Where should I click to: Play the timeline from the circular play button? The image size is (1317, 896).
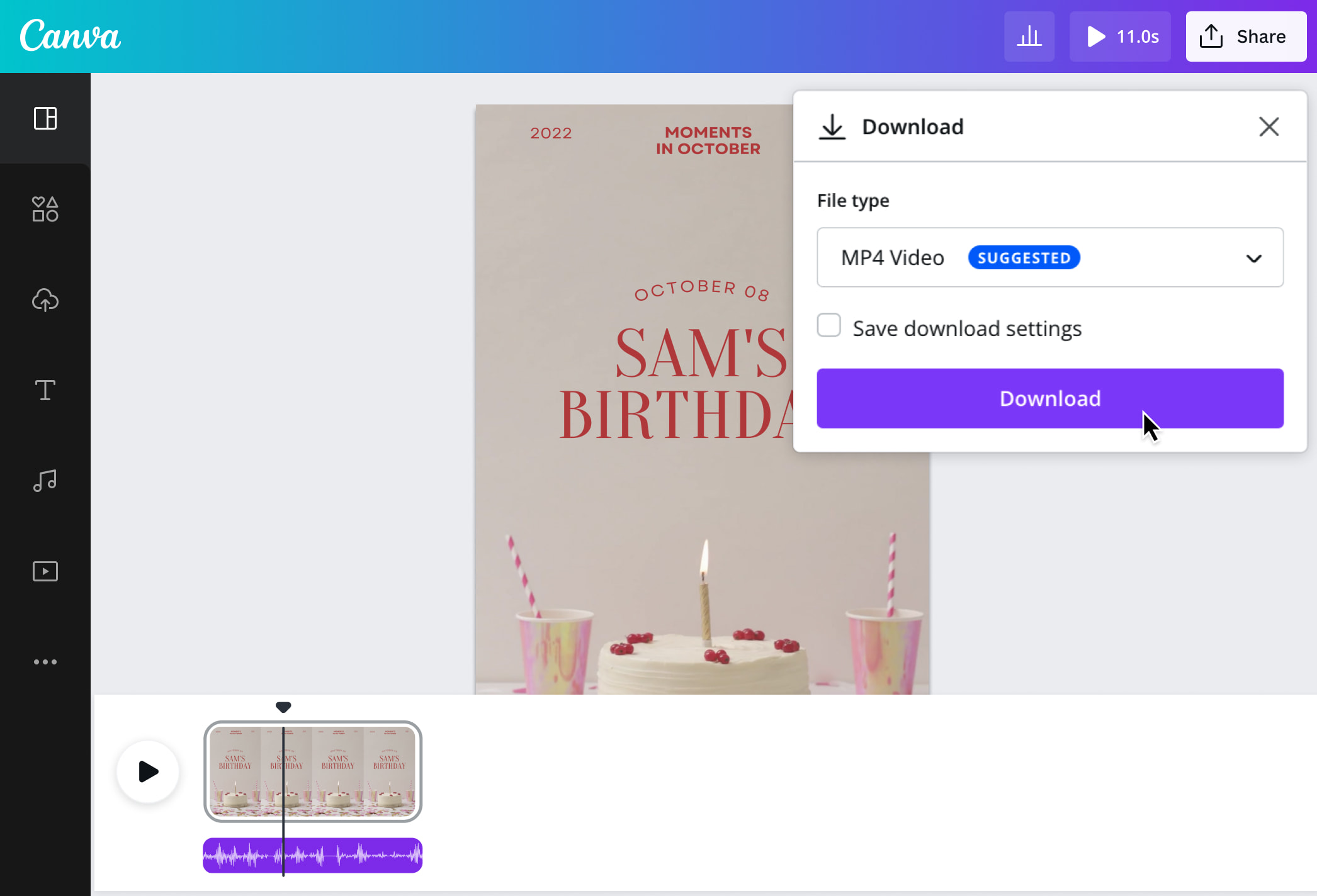147,771
